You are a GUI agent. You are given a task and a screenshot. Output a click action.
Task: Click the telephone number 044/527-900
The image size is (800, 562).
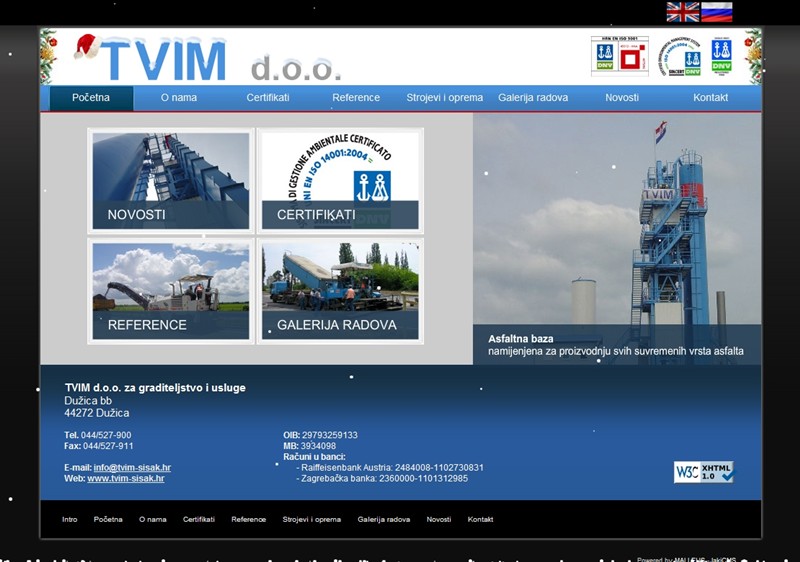pyautogui.click(x=106, y=435)
